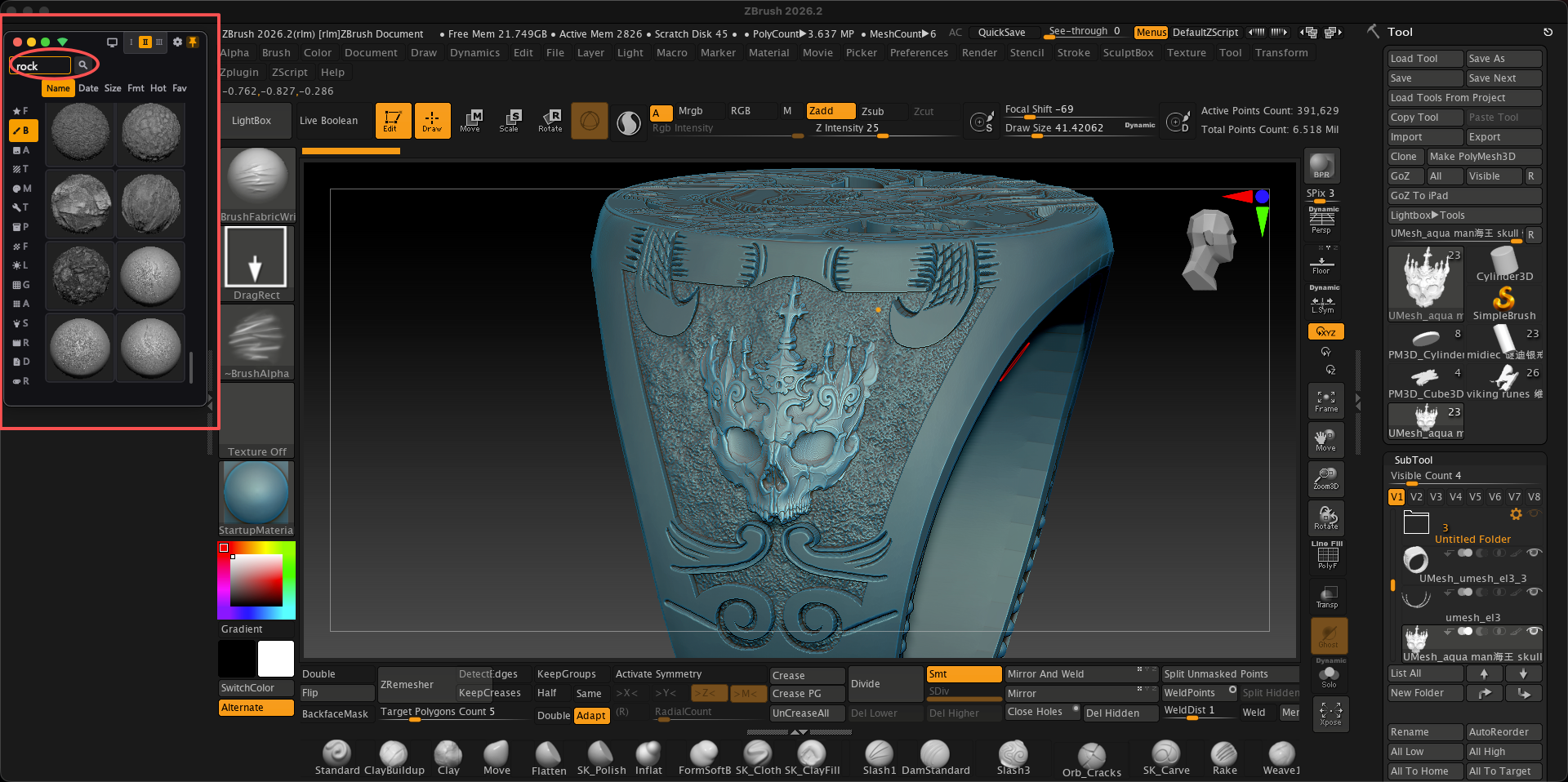The image size is (1568, 782).
Task: Toggle Solo mode
Action: point(1329,677)
